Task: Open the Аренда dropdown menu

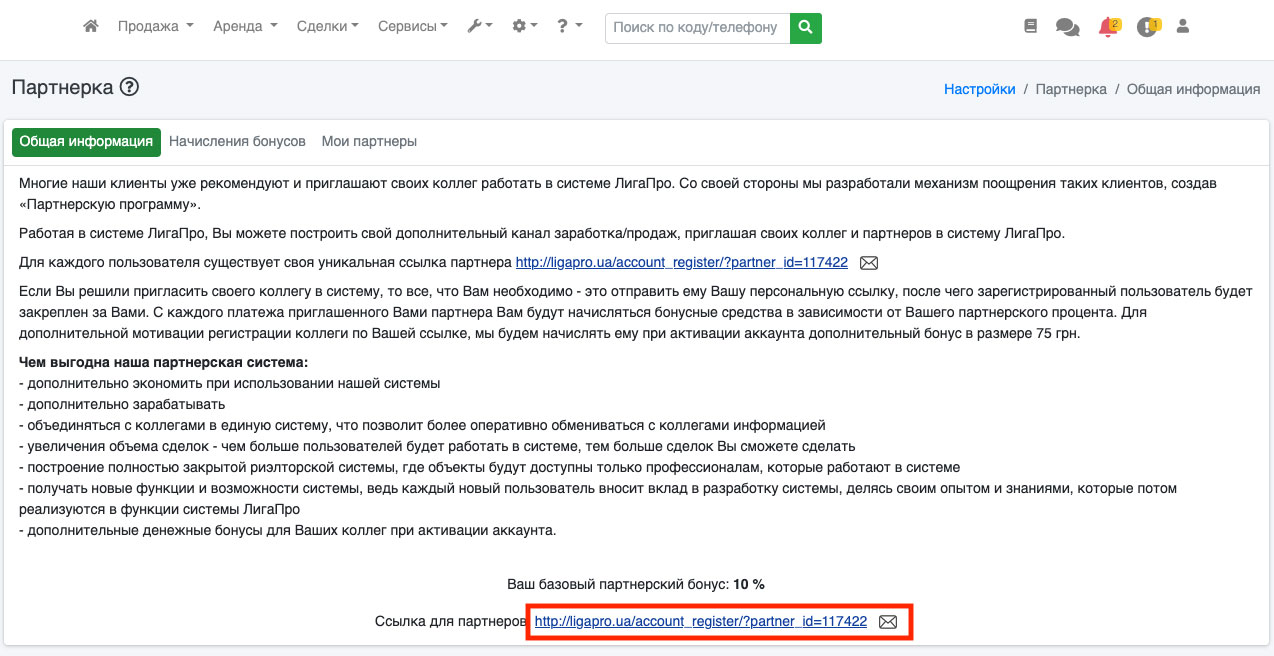Action: [x=245, y=27]
